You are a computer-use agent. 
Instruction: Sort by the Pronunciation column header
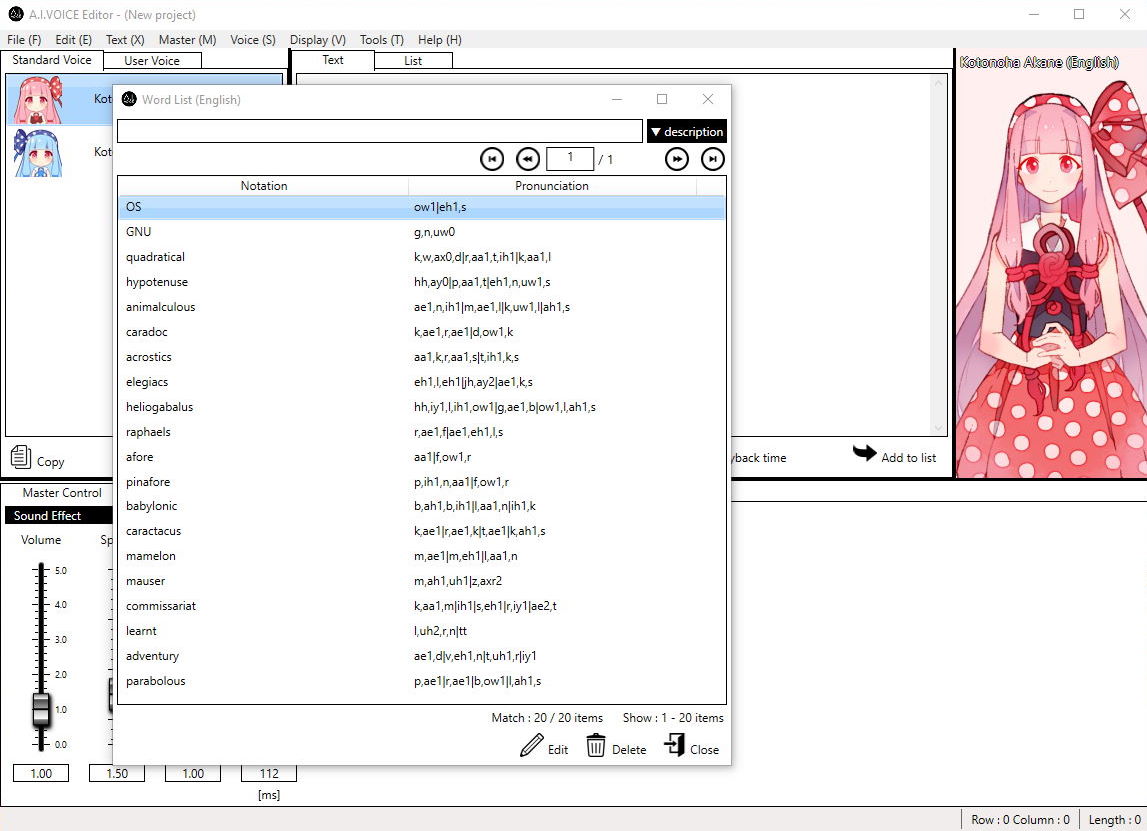(x=552, y=186)
